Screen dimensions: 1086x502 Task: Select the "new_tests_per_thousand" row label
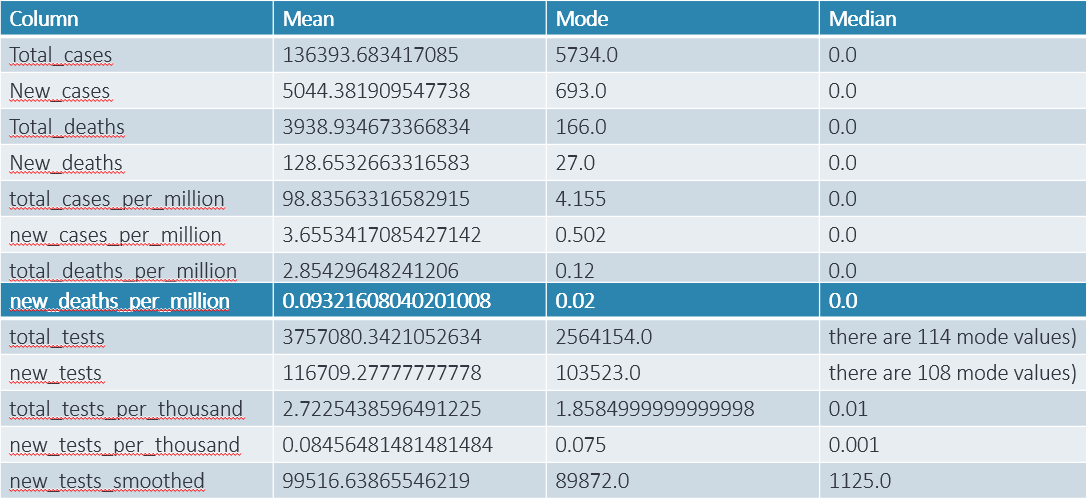[x=125, y=445]
